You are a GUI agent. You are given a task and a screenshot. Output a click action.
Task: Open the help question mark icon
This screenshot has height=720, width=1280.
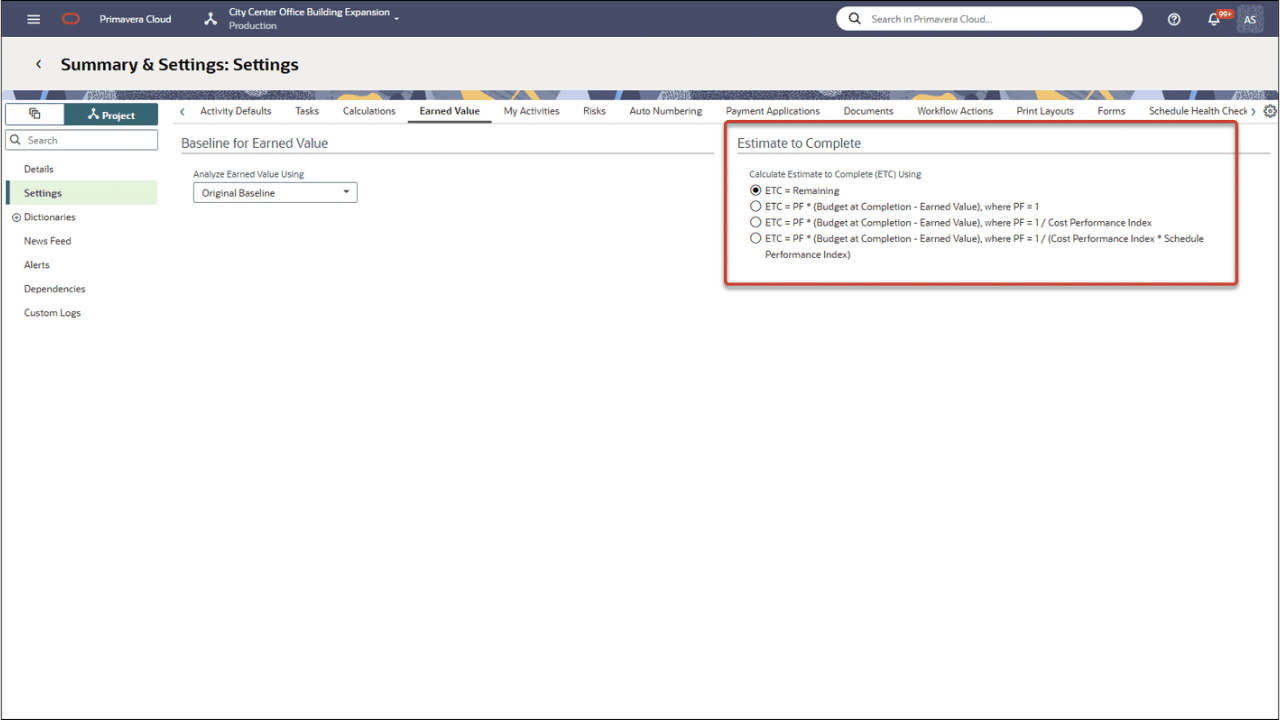coord(1174,19)
